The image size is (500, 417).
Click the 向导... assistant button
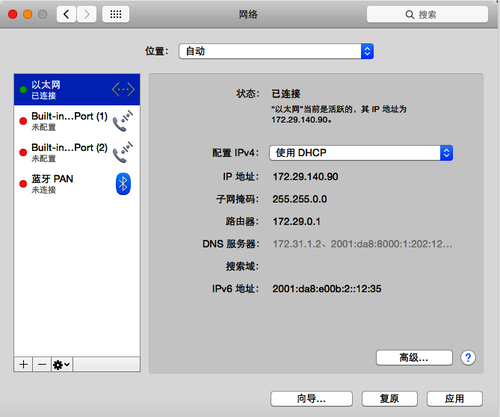[311, 399]
